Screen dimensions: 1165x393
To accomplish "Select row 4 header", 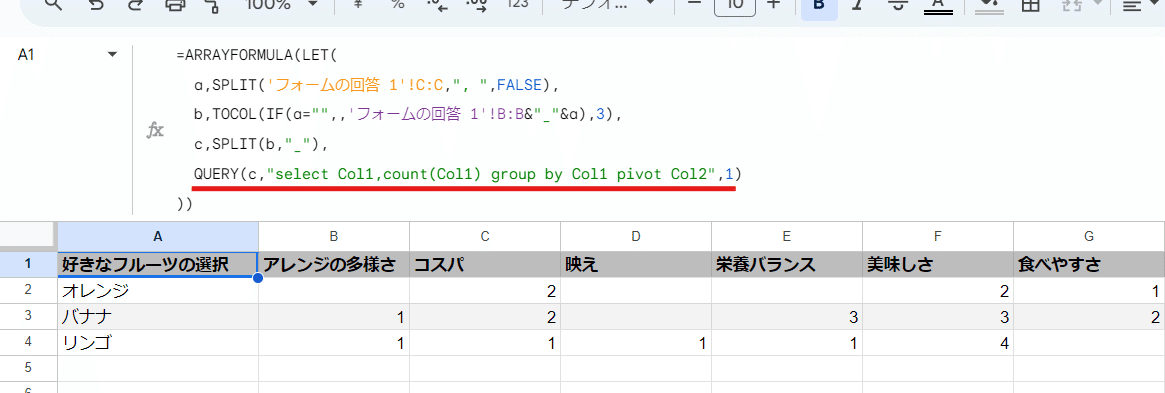I will (x=28, y=342).
